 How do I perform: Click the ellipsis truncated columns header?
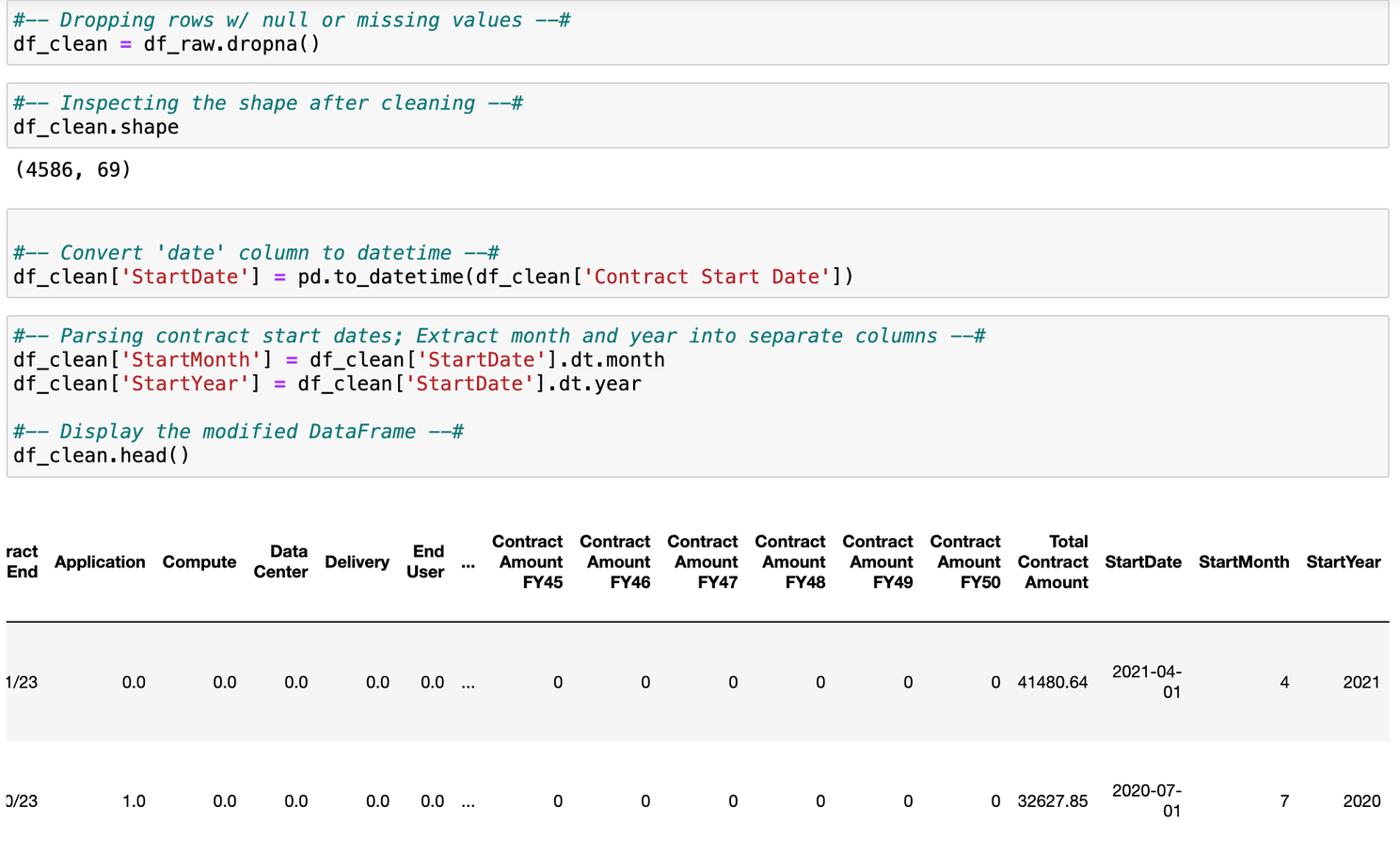click(x=468, y=562)
